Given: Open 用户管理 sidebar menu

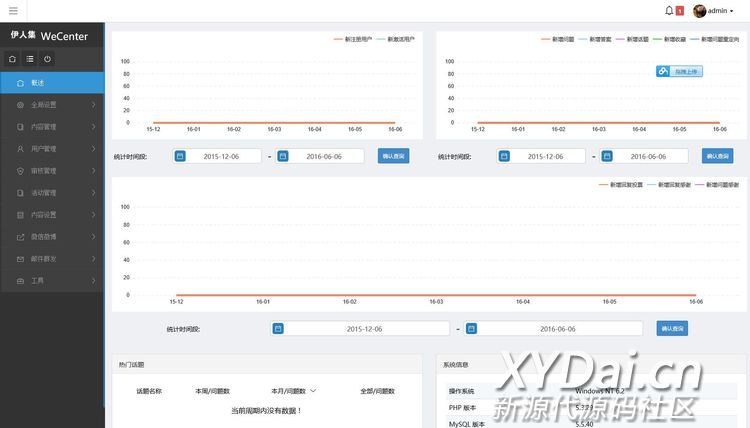Looking at the screenshot, I should [52, 149].
